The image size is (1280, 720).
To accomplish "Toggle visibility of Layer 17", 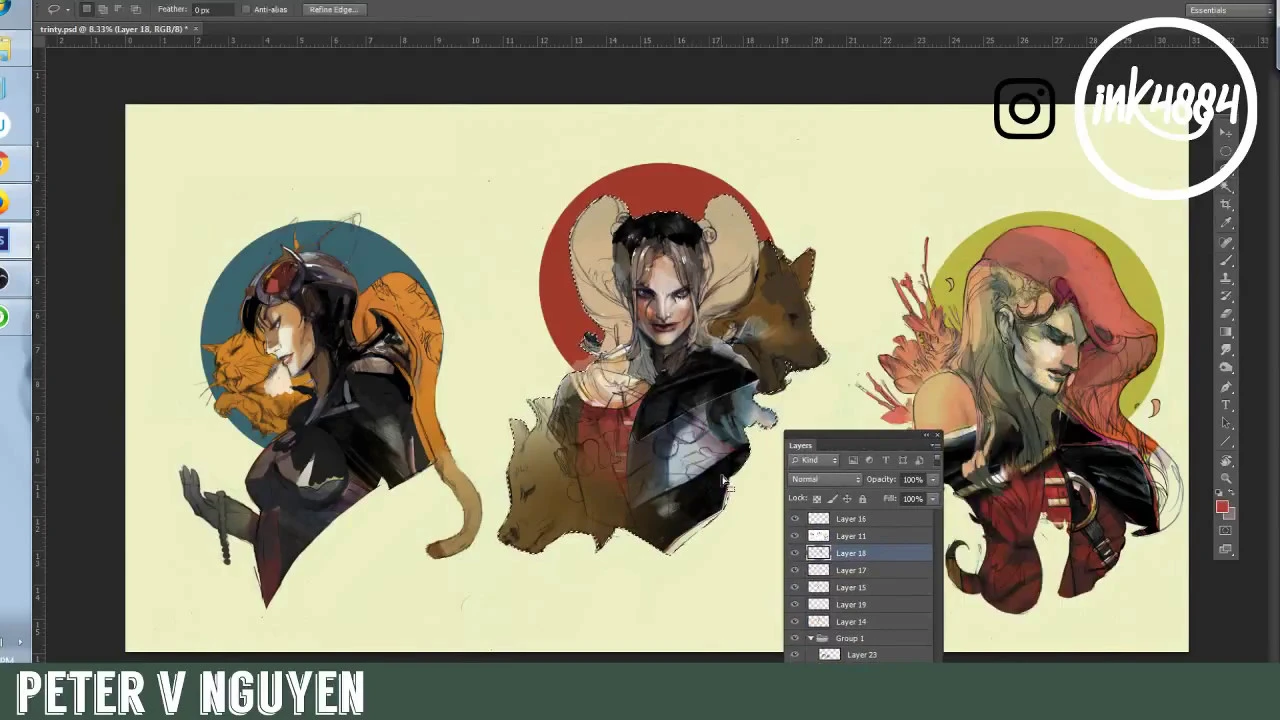I will (795, 570).
